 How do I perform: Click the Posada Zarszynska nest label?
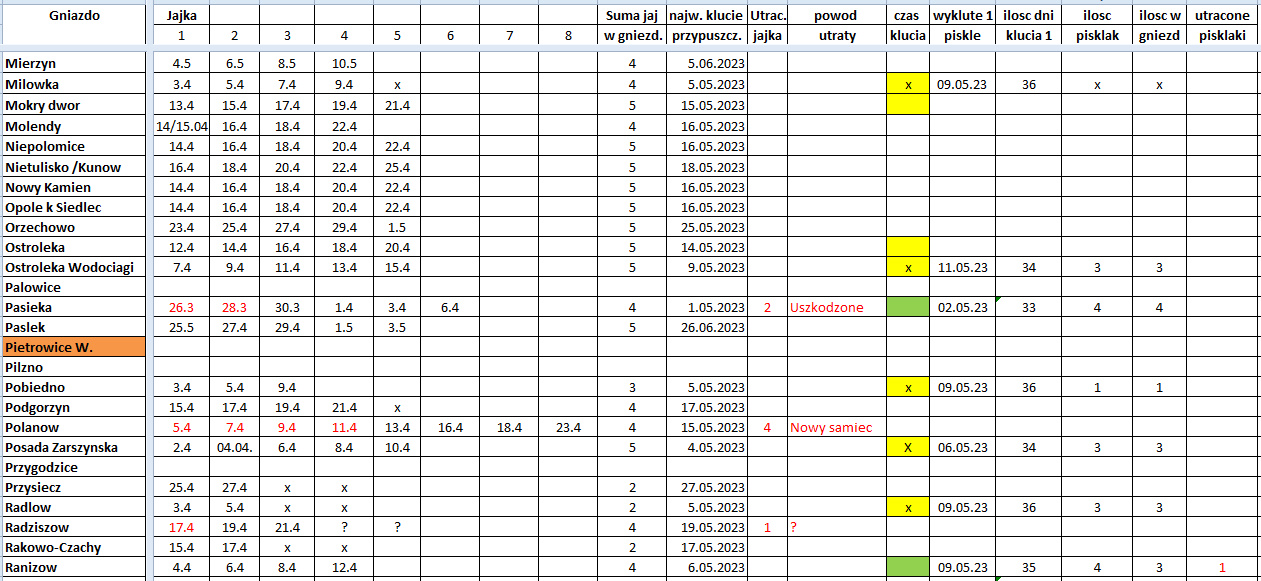[x=74, y=447]
